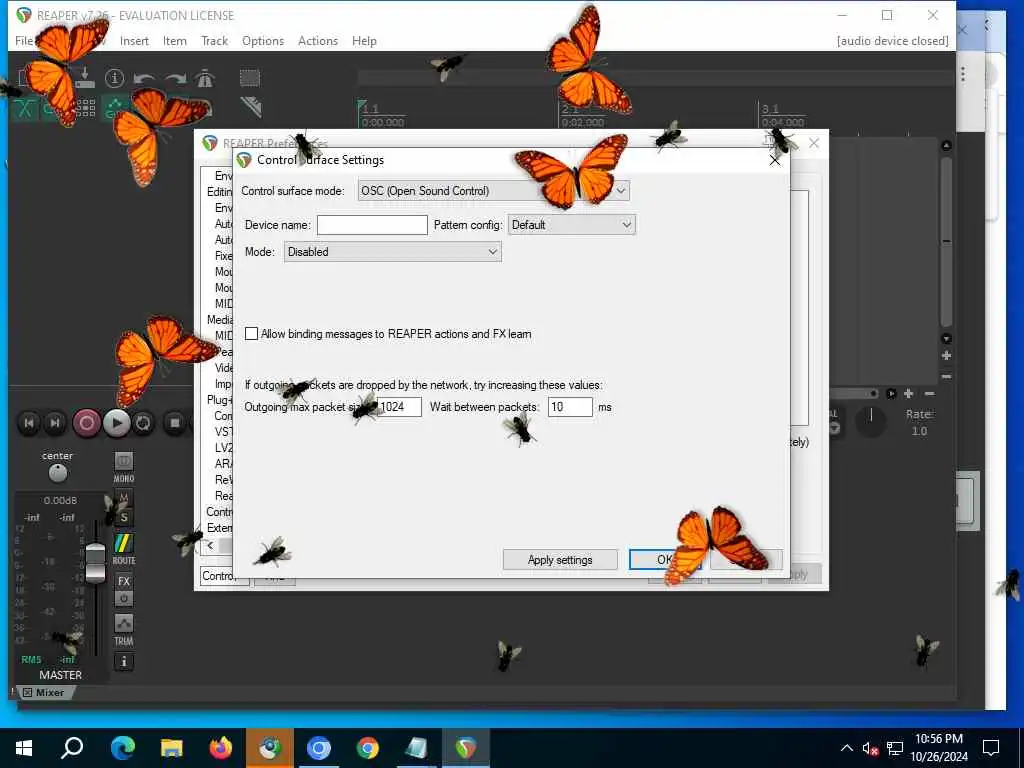Open the Help menu
1024x768 pixels.
tap(364, 40)
